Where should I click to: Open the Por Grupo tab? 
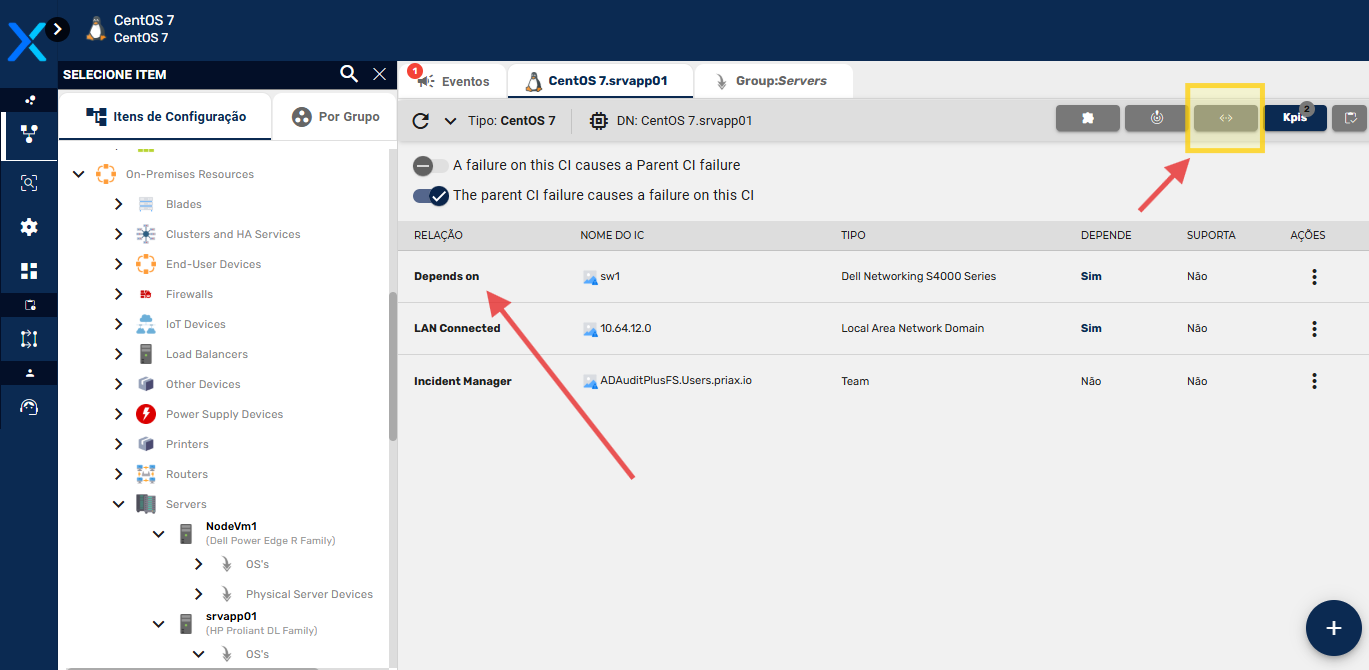click(x=335, y=117)
